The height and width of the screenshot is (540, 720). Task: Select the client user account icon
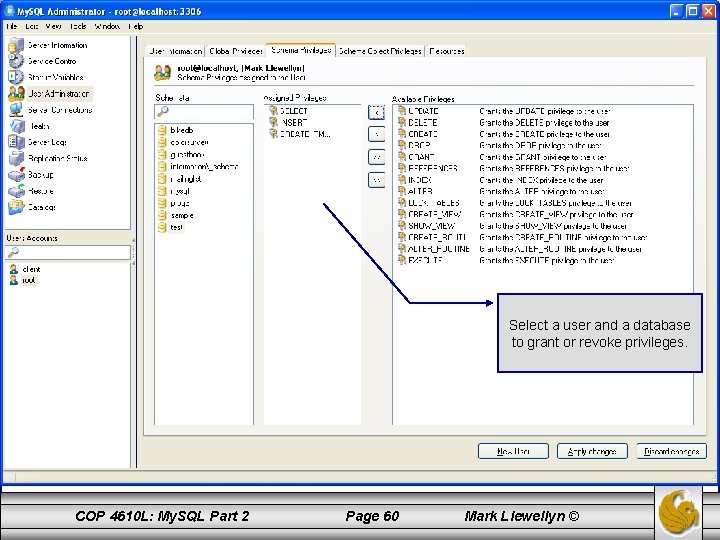click(14, 270)
